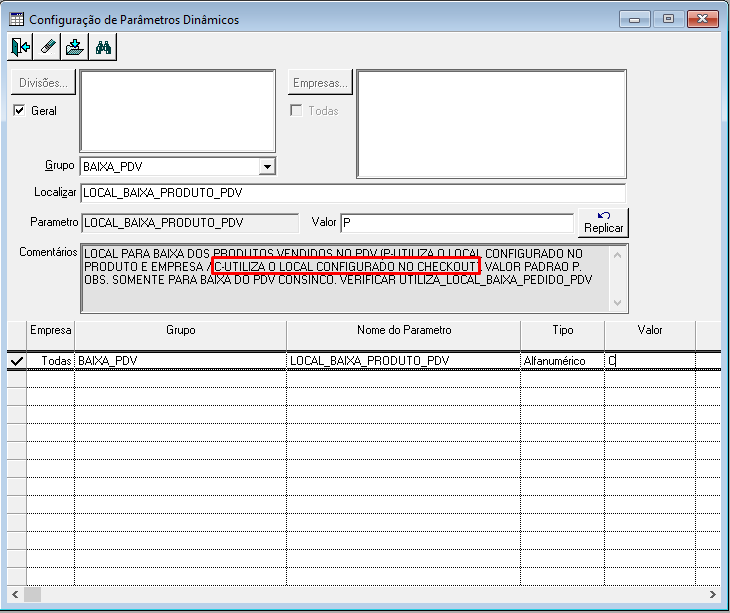Close the Configuração de Parâmetros Dinâmicos window
The image size is (730, 613).
pyautogui.click(x=703, y=19)
